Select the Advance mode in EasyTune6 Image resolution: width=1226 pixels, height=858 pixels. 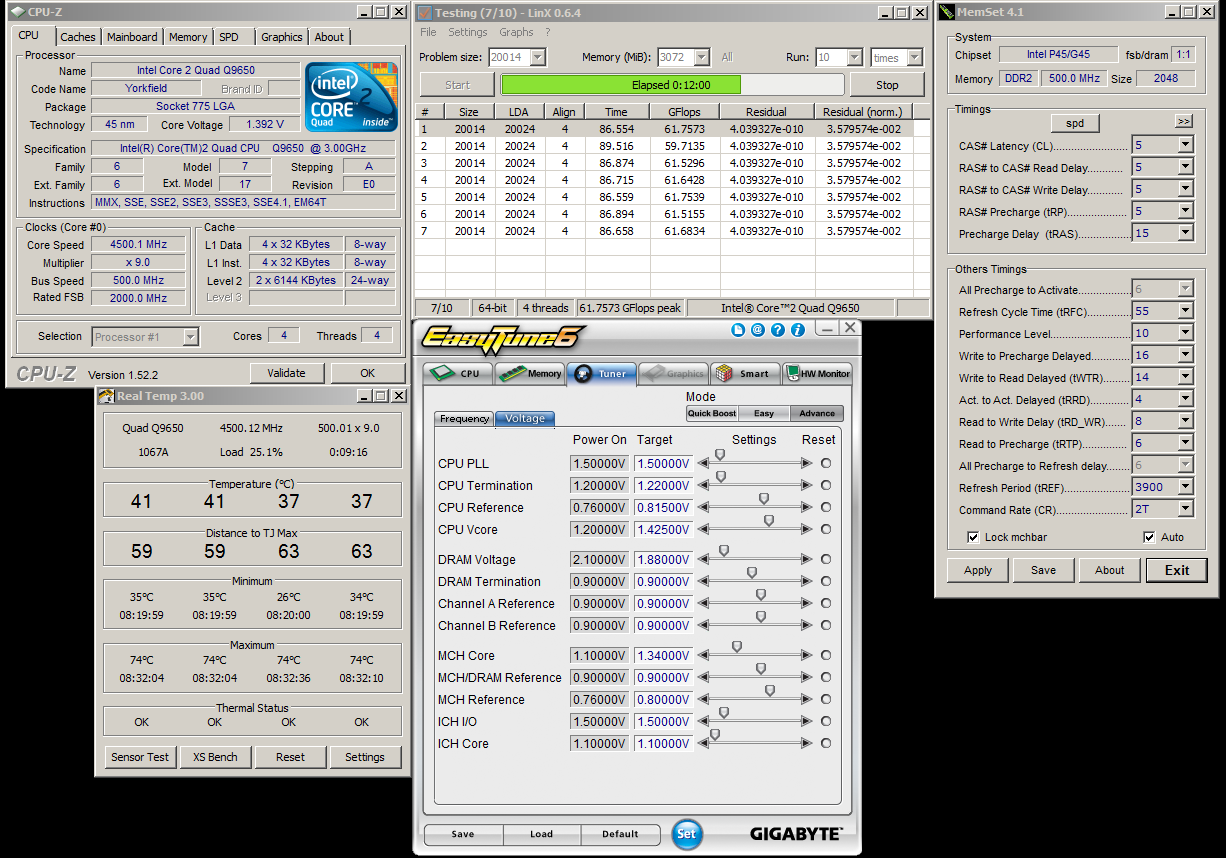[x=817, y=413]
